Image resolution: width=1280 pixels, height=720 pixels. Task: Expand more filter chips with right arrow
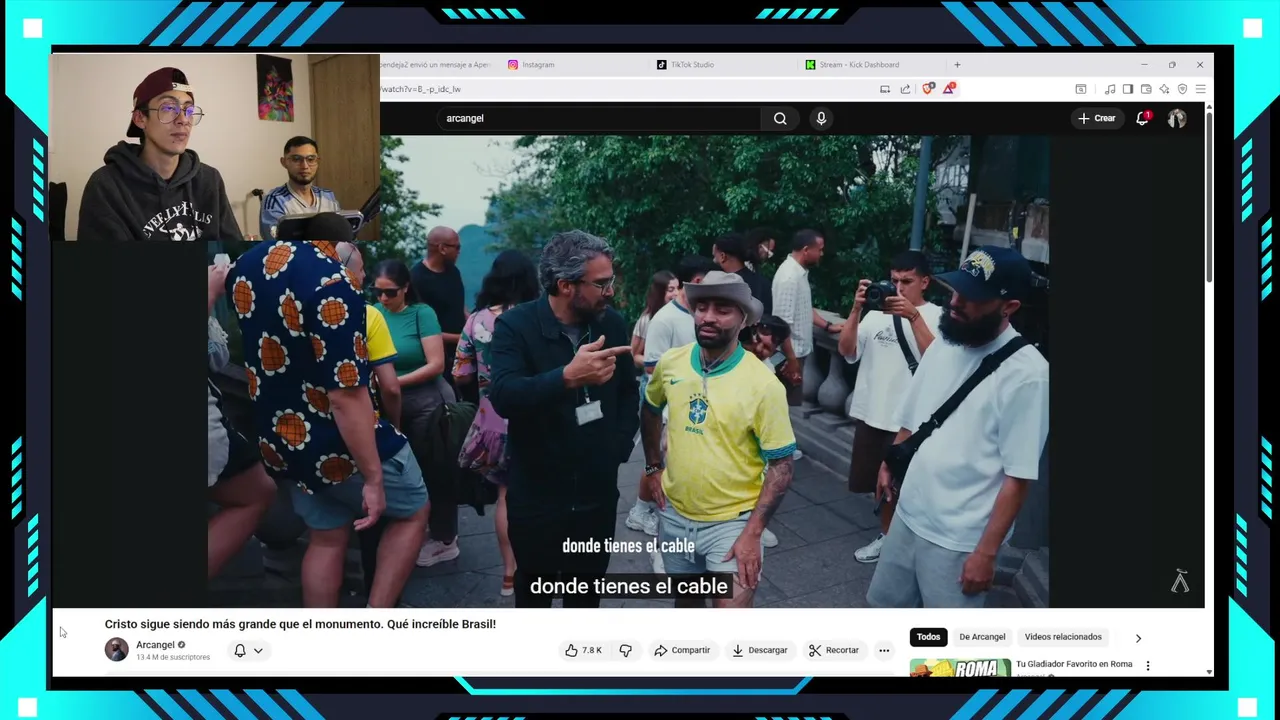click(x=1138, y=638)
